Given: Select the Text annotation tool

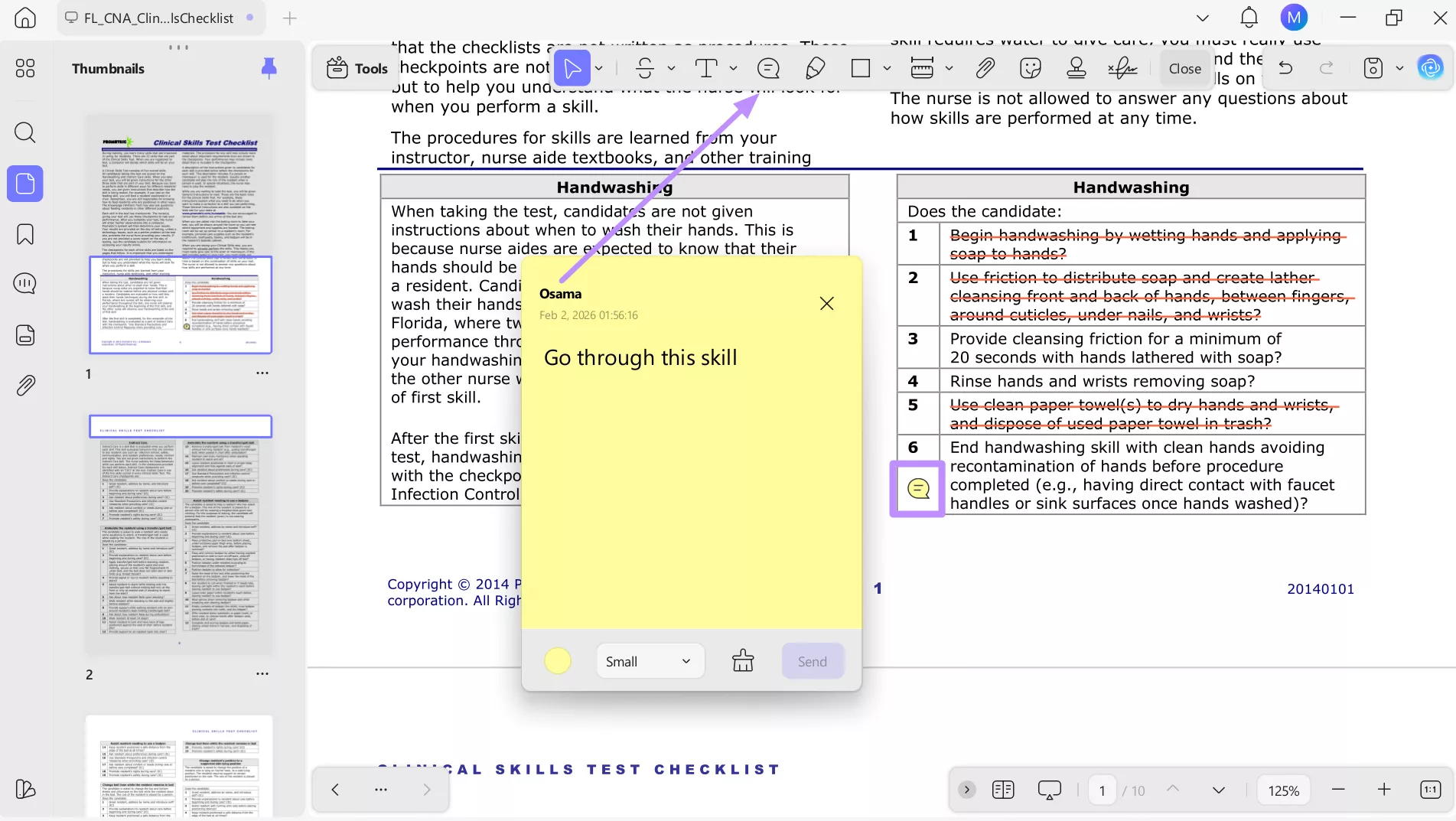Looking at the screenshot, I should (706, 68).
